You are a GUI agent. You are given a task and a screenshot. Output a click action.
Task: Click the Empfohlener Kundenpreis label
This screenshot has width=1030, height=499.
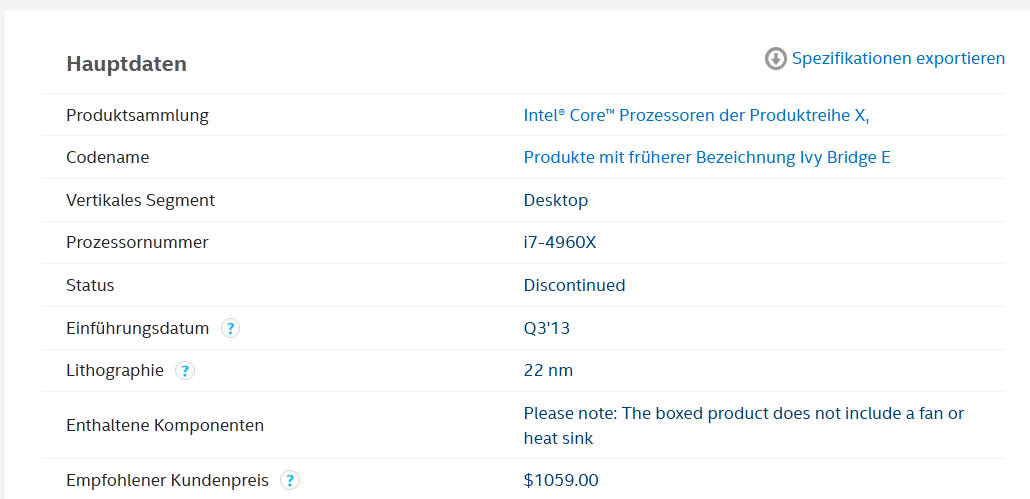point(168,481)
